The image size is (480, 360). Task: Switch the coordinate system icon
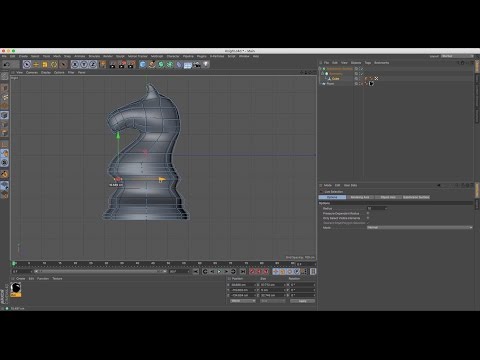pos(103,64)
